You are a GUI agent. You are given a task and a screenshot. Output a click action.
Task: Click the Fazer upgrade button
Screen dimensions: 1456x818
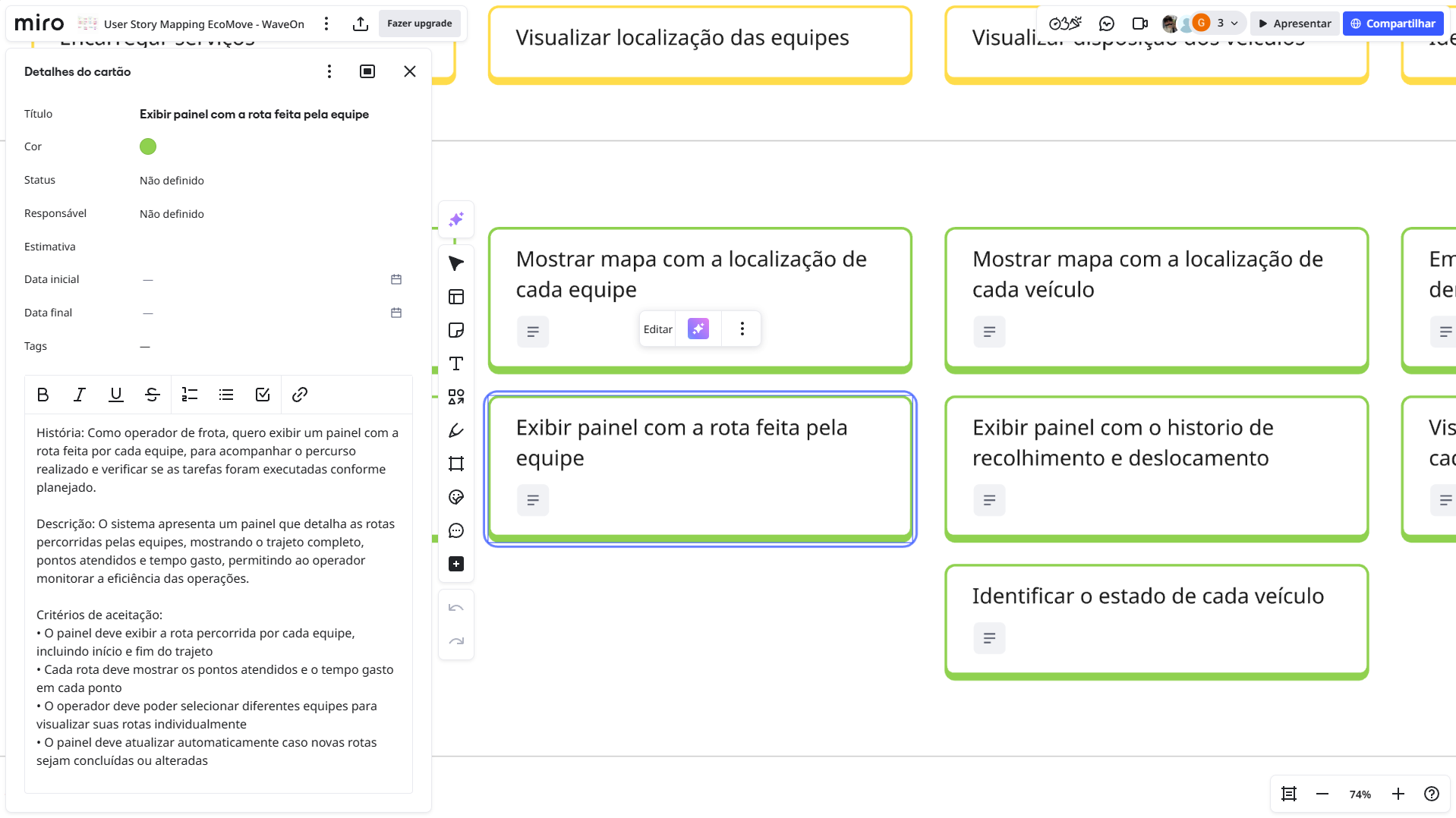pos(419,24)
